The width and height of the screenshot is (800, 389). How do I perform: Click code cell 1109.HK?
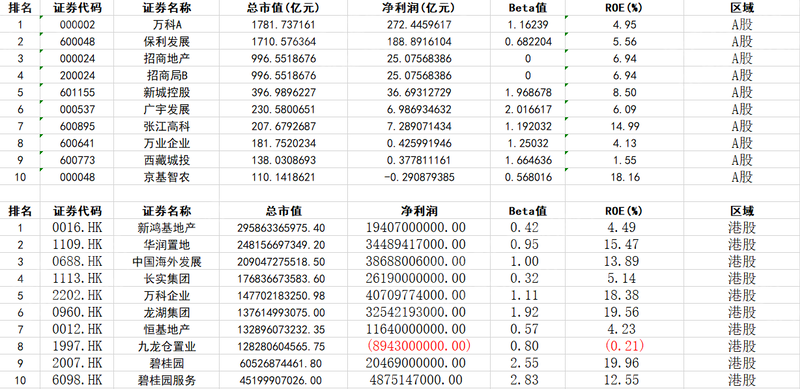tap(77, 245)
